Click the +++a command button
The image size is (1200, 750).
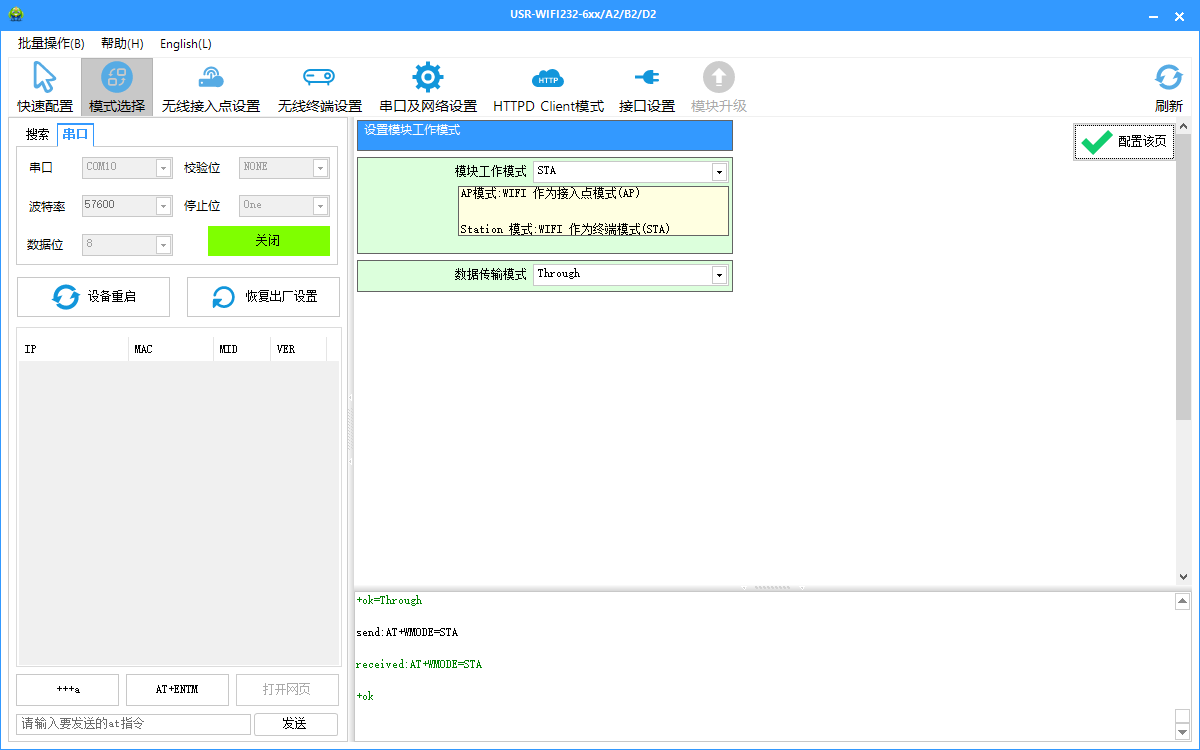(67, 690)
